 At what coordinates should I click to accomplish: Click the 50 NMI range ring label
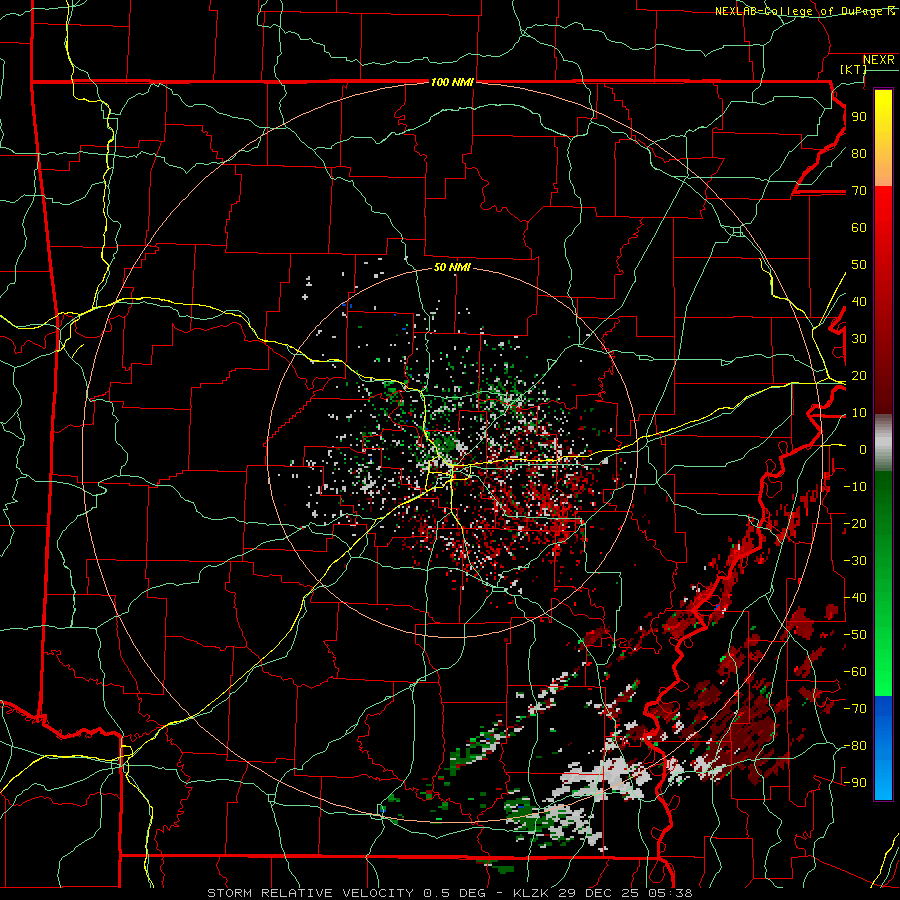(x=452, y=267)
